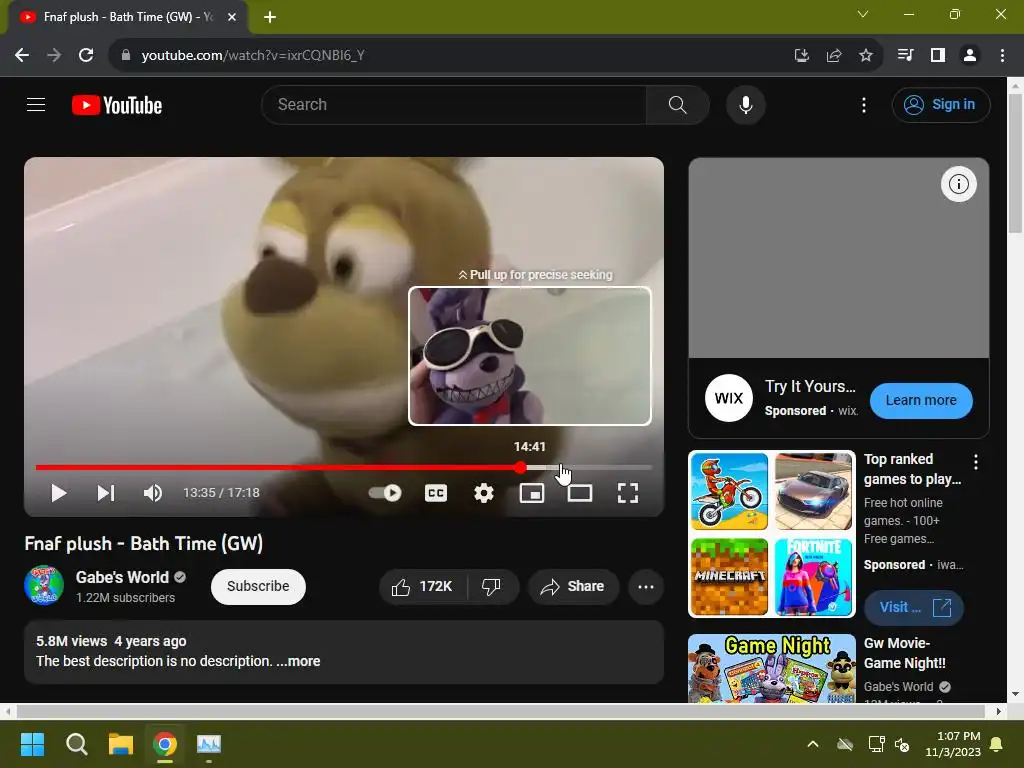
Task: Open a new tab
Action: (x=270, y=17)
